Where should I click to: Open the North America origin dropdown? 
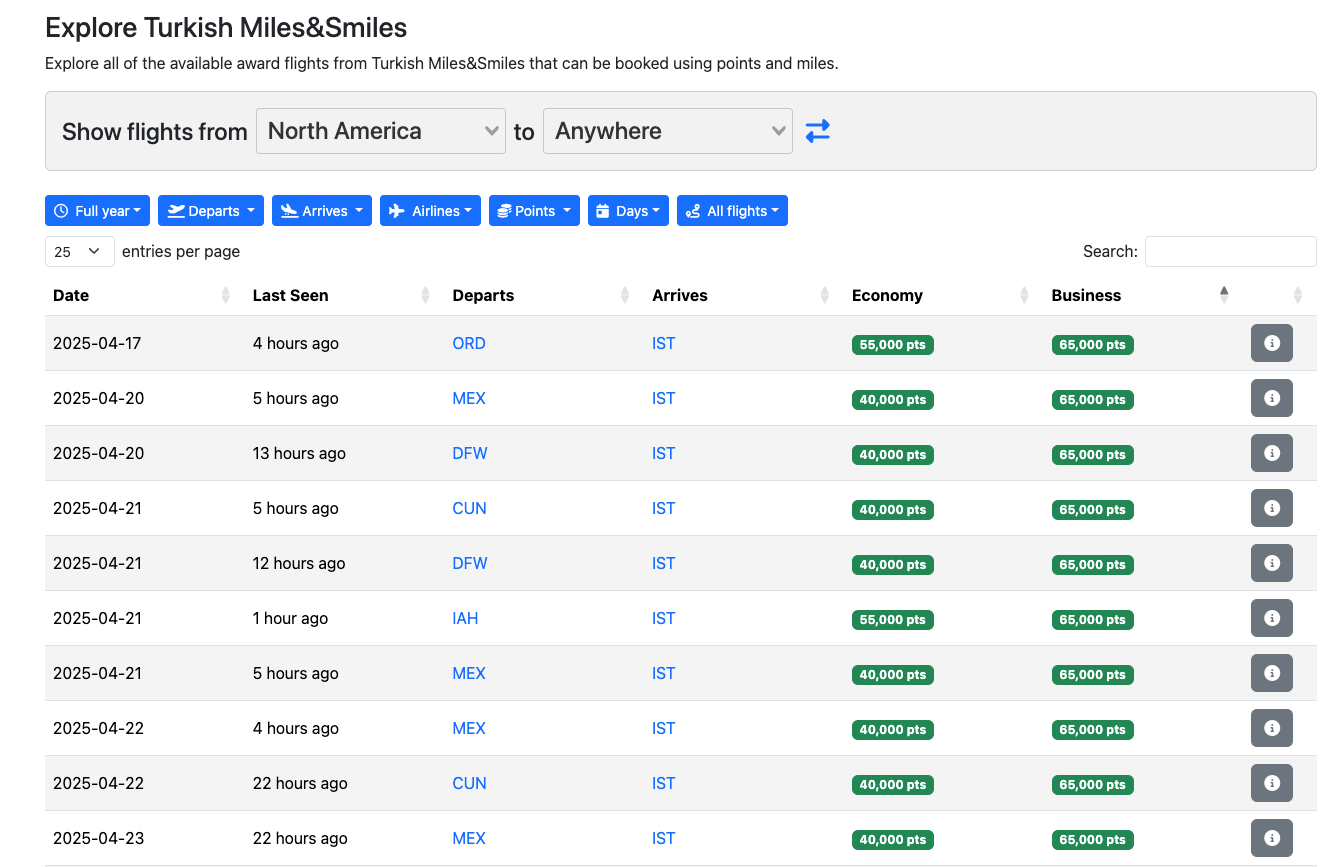pos(380,131)
